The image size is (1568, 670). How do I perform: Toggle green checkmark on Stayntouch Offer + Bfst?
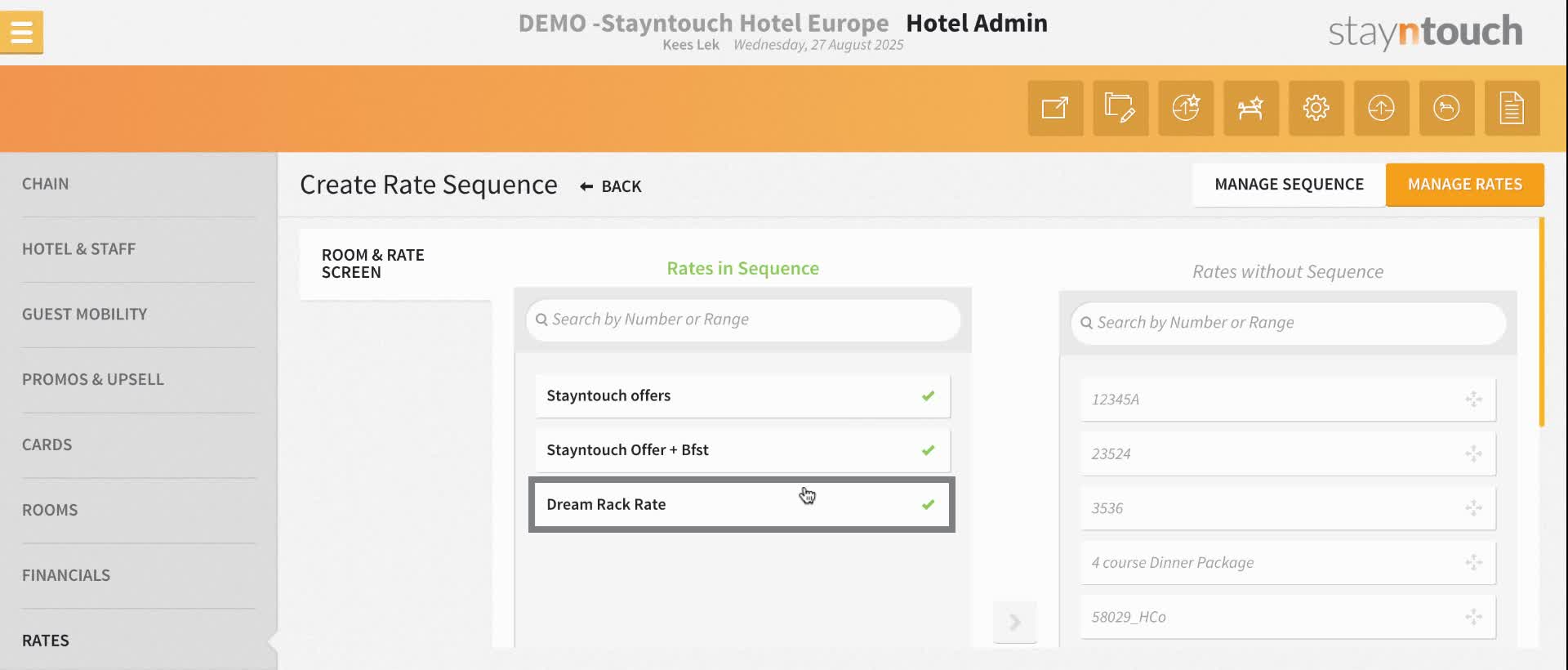point(928,450)
